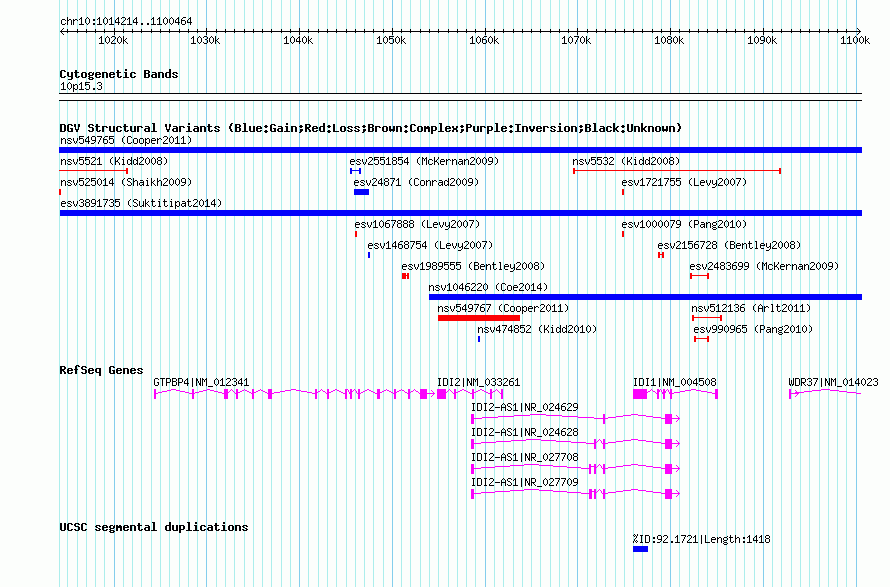
Task: Click the GTPBP4|NM_012341 gene label
Action: pyautogui.click(x=201, y=383)
